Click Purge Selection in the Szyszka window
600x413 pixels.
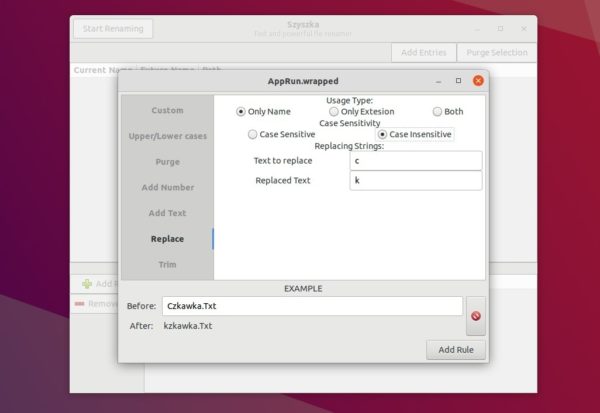[x=497, y=52]
